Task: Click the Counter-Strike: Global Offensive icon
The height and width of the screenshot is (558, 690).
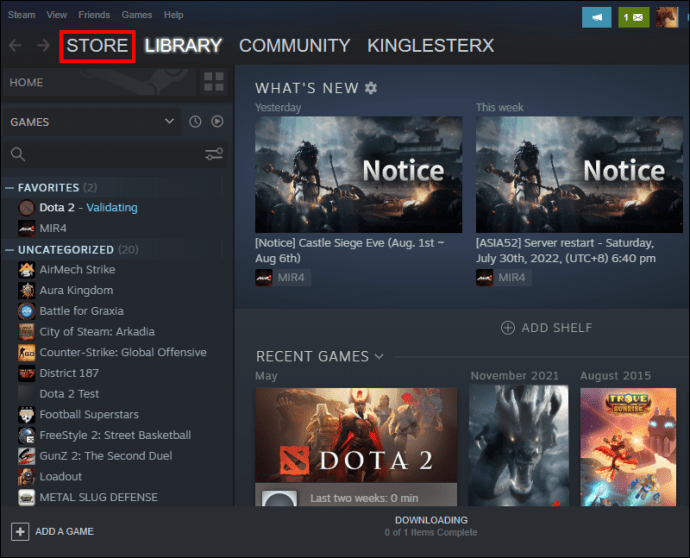Action: point(26,352)
